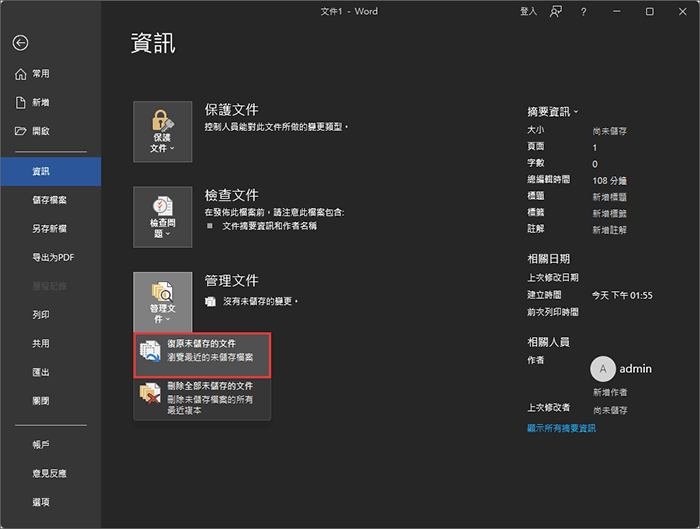Open the help question mark icon
This screenshot has height=529, width=700.
(583, 12)
